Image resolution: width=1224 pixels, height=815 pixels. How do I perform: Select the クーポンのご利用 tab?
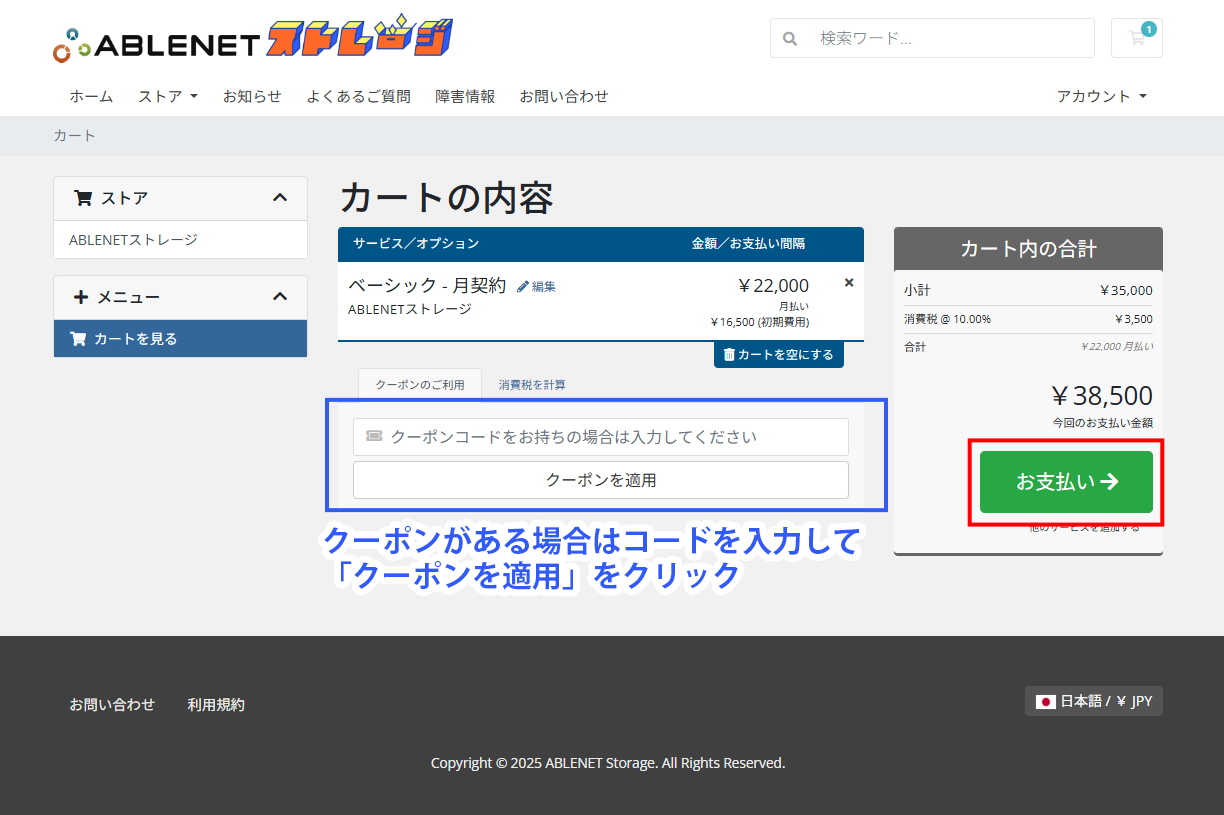[420, 384]
